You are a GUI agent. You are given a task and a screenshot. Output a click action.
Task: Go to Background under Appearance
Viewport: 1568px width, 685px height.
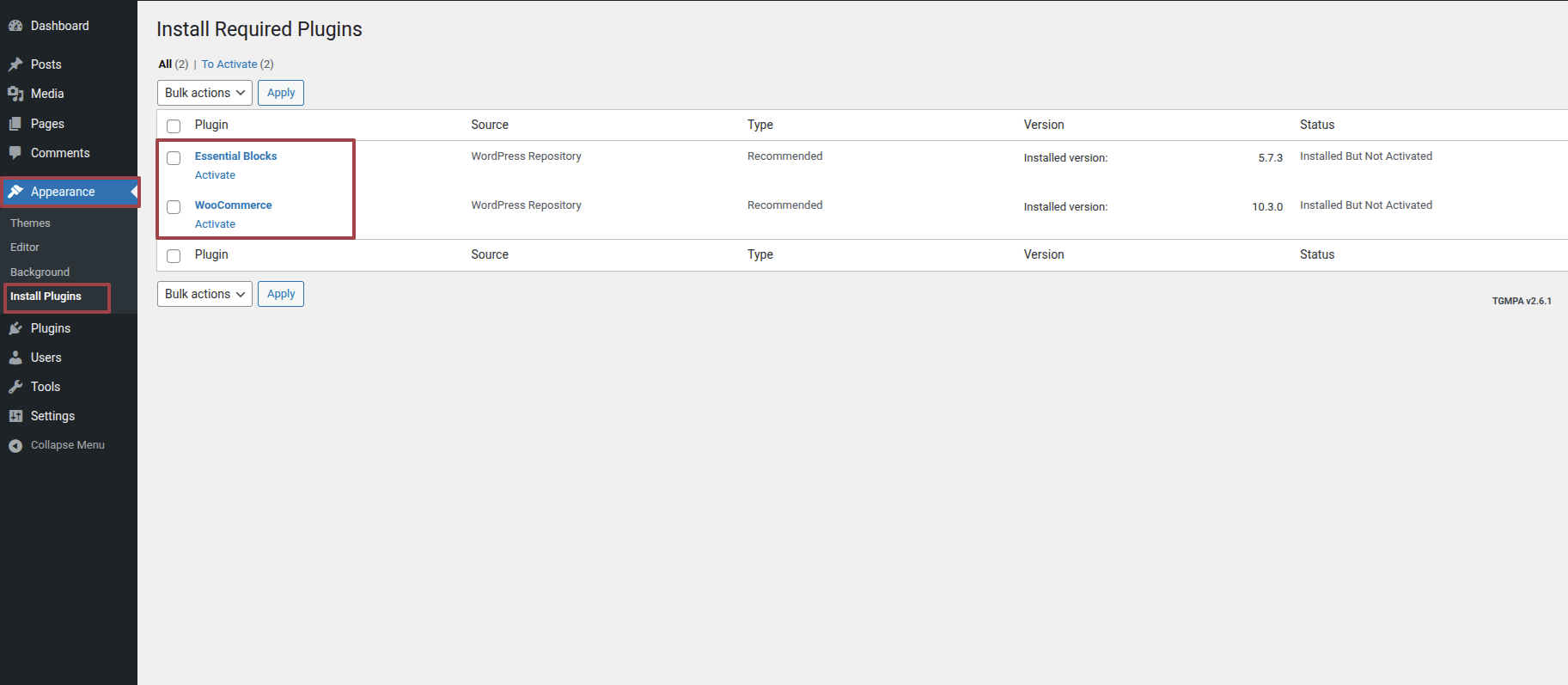pos(40,272)
